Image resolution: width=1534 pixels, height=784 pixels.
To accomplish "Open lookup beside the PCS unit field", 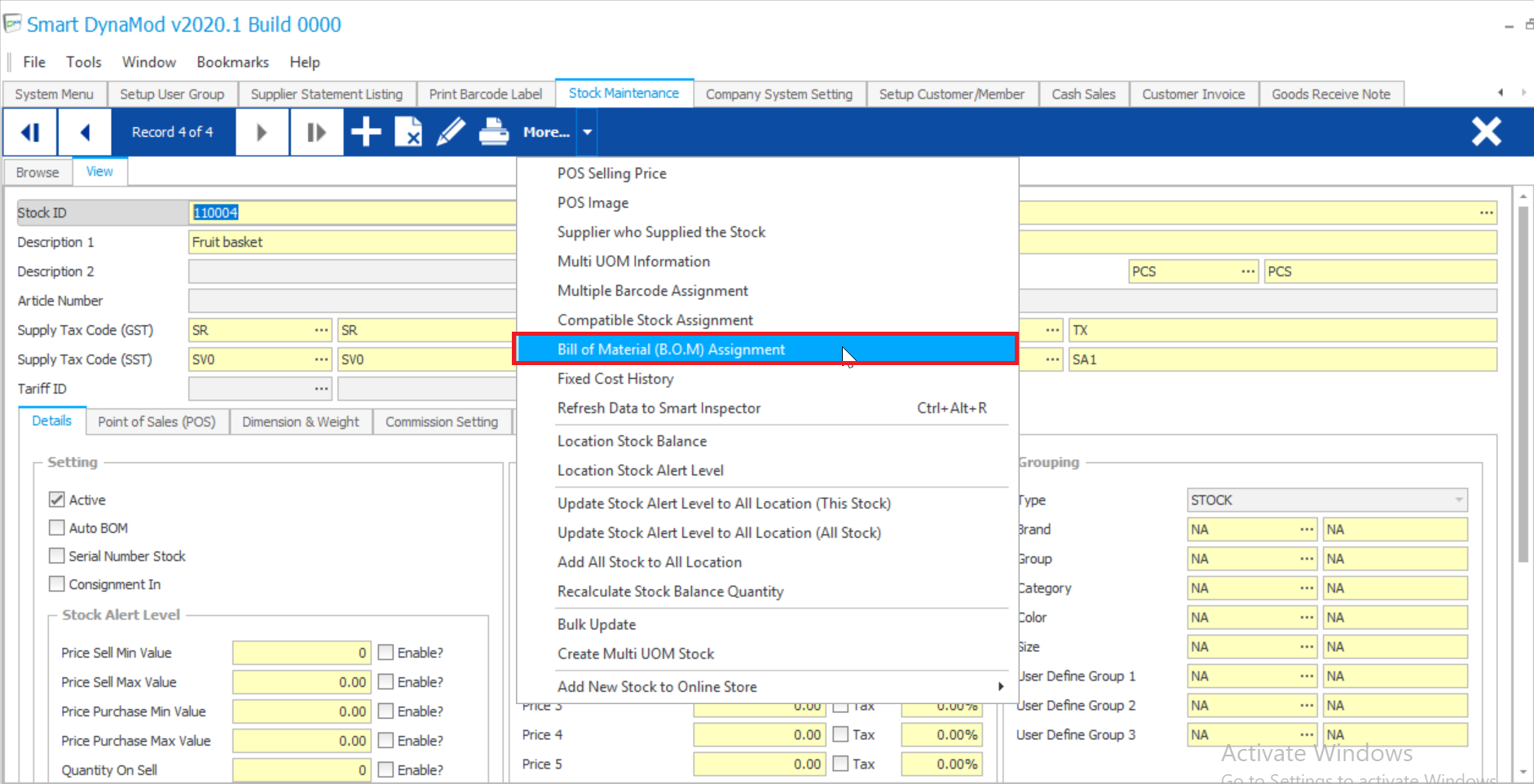I will pyautogui.click(x=1248, y=271).
